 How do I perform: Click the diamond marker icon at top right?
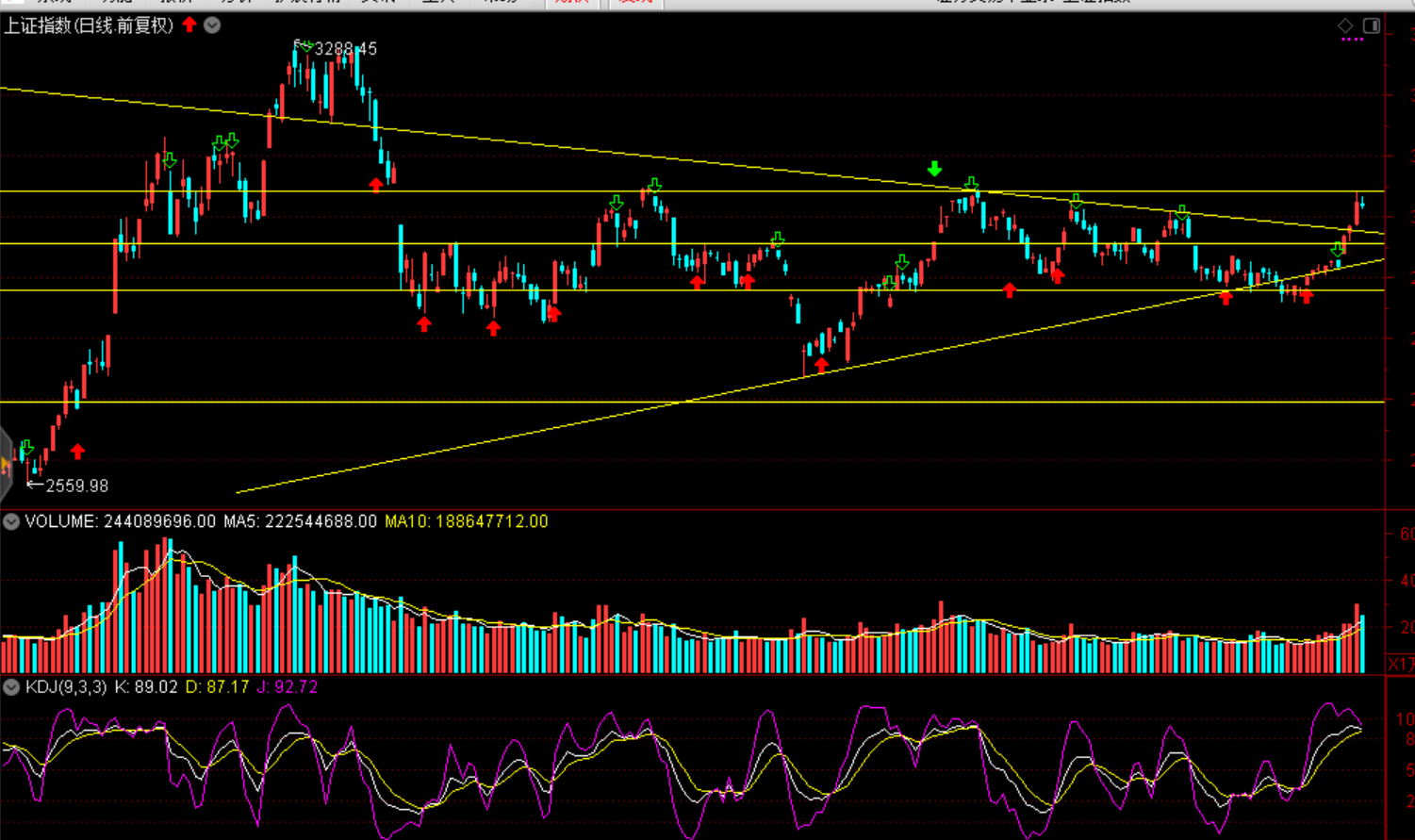(1345, 25)
